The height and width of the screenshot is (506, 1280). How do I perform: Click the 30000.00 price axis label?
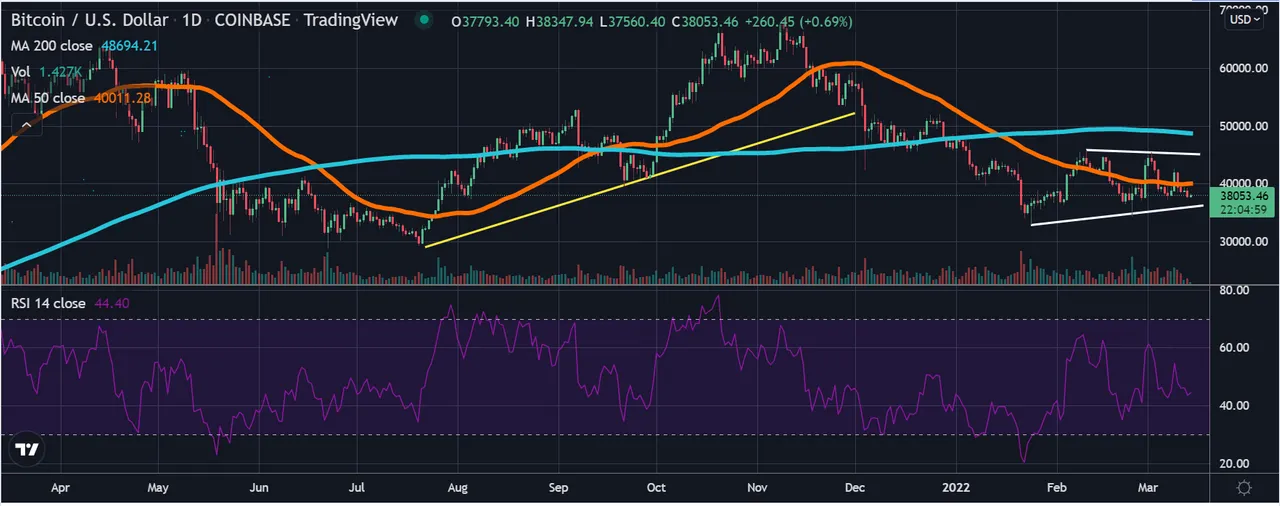point(1243,241)
